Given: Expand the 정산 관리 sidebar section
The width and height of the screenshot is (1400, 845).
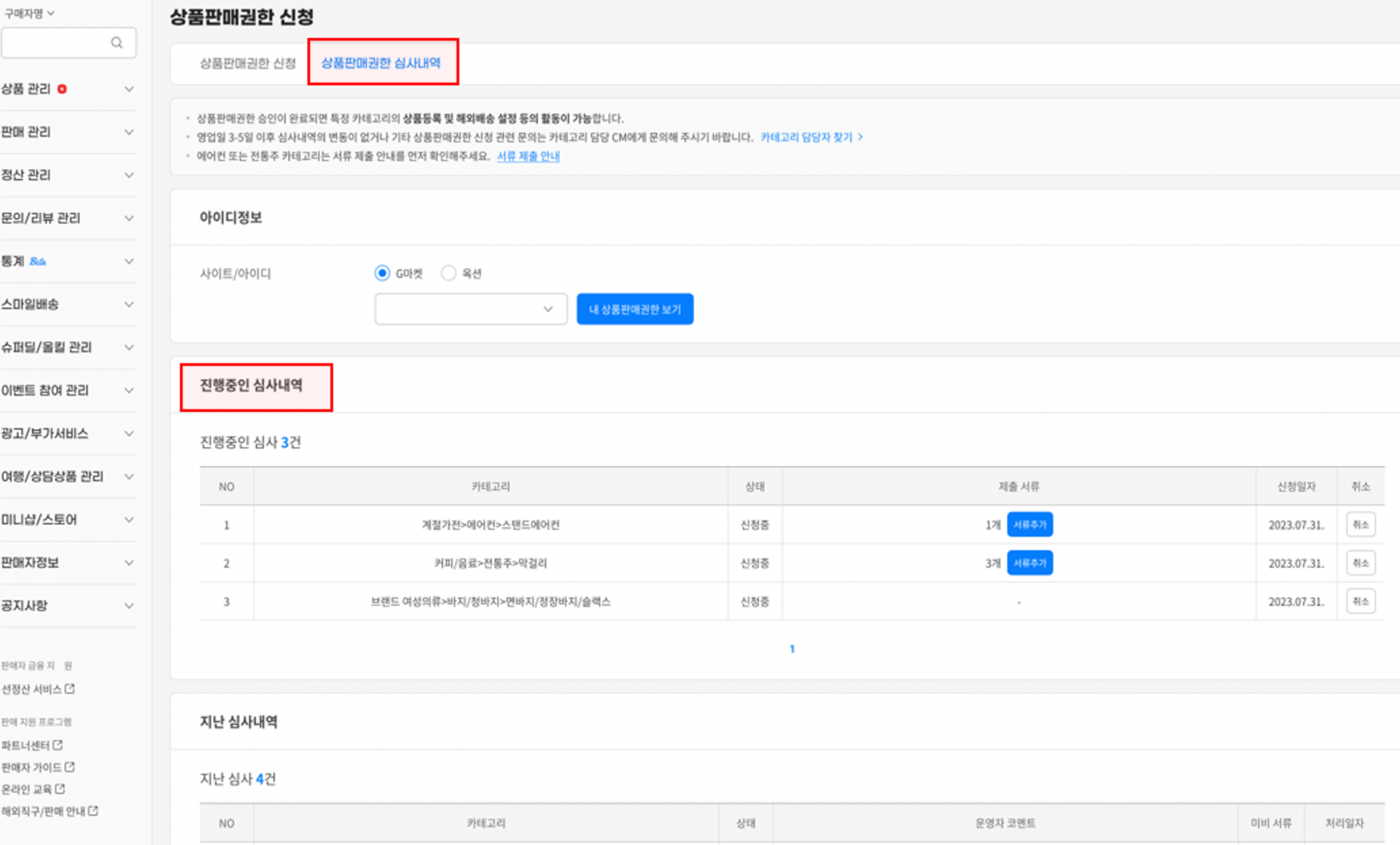Looking at the screenshot, I should point(129,175).
